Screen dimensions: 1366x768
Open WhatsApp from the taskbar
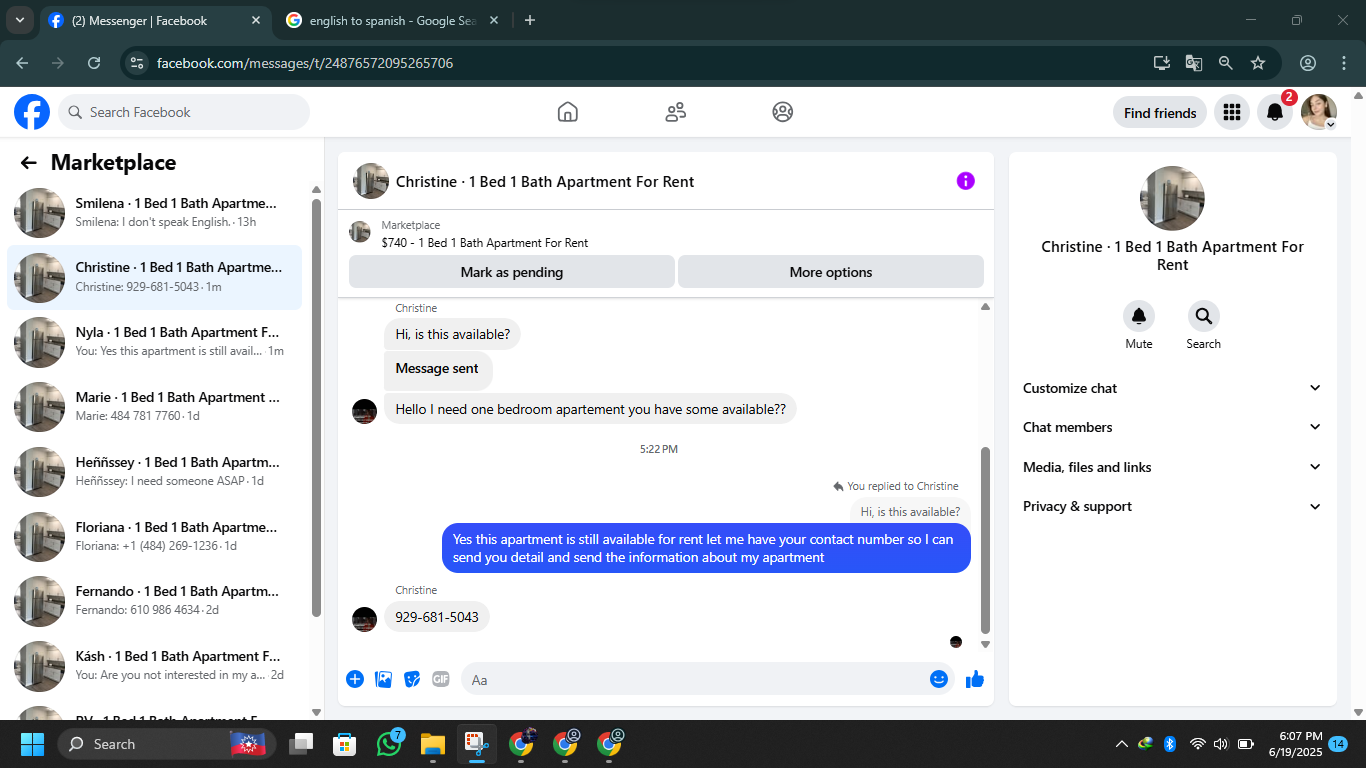(389, 744)
